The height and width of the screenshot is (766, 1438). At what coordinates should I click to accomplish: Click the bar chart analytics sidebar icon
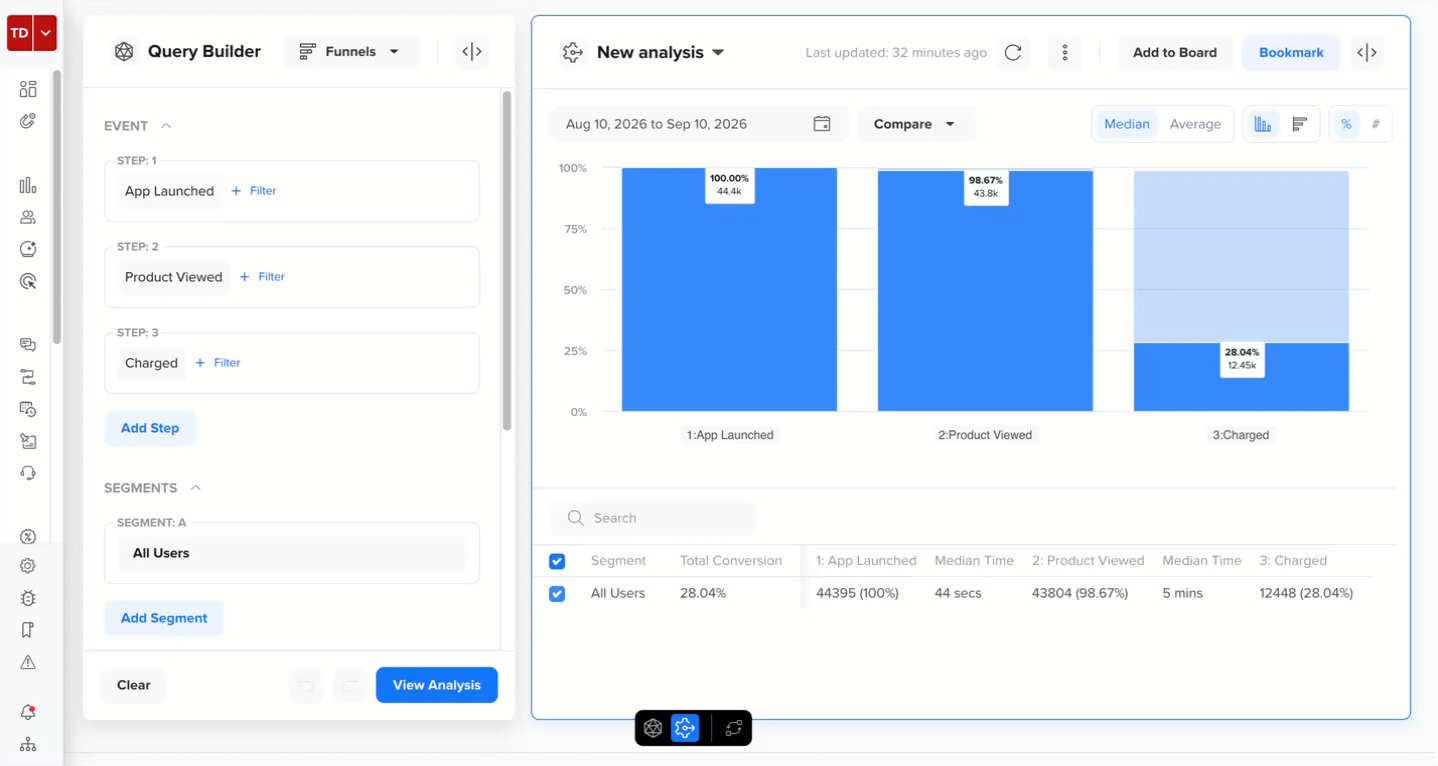(x=28, y=185)
